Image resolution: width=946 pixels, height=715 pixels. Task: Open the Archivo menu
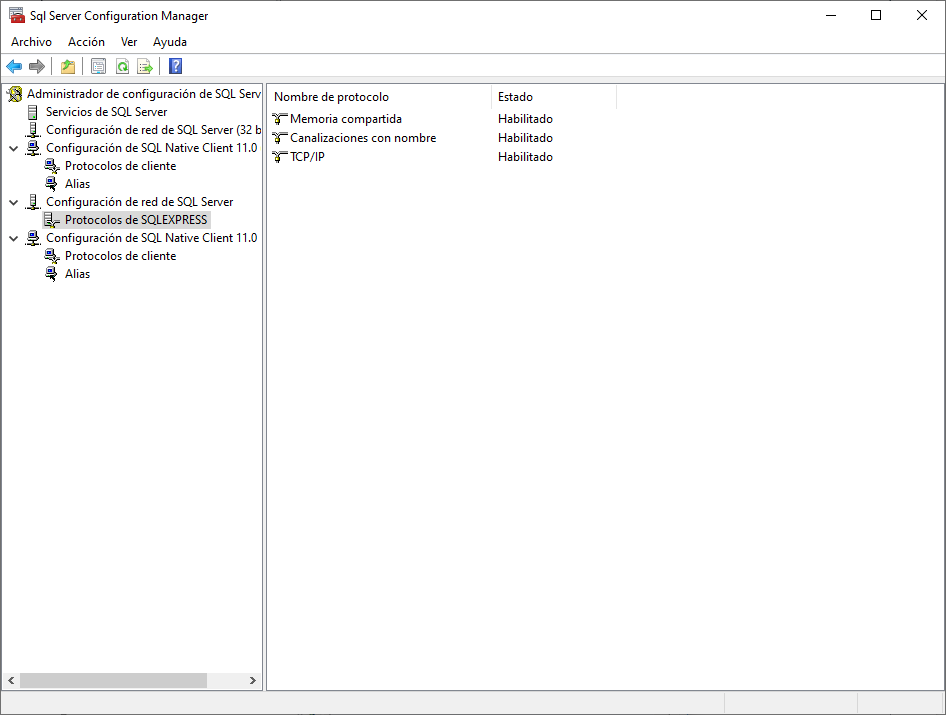coord(31,42)
